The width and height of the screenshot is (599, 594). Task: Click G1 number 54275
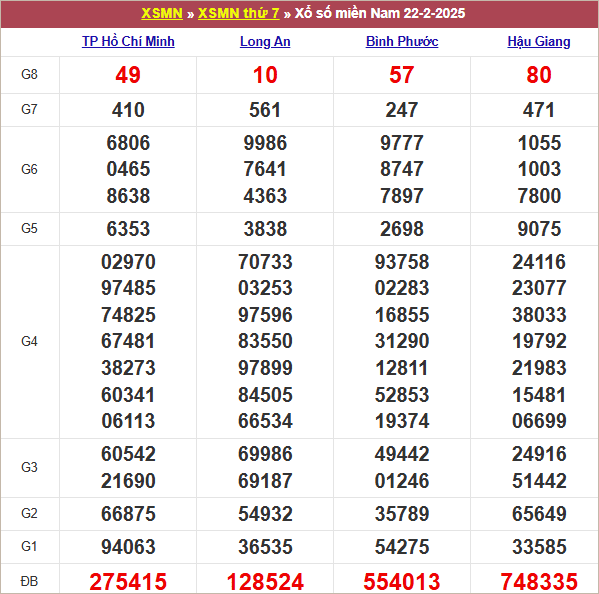tap(402, 547)
